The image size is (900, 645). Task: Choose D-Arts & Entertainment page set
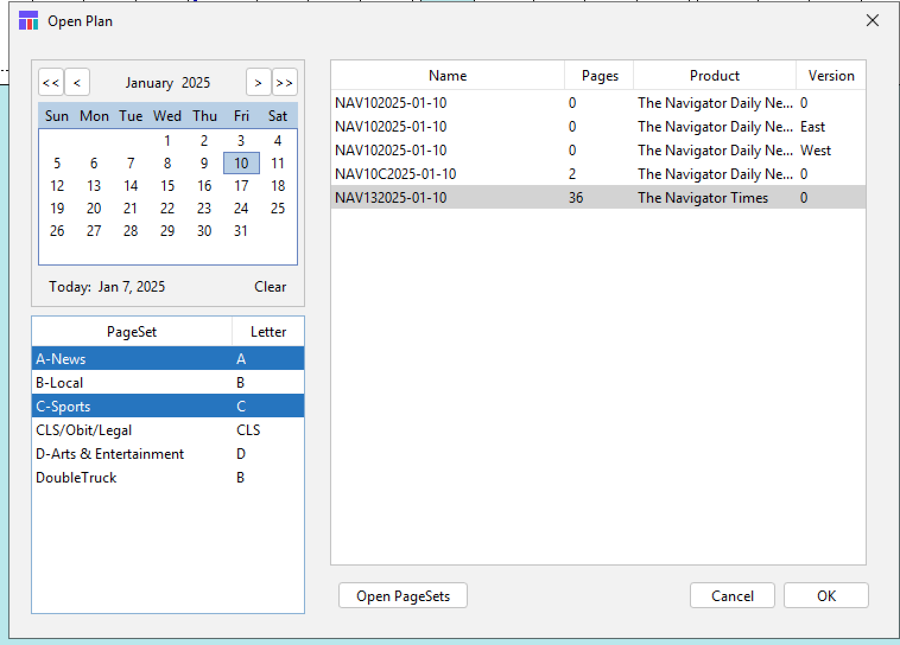(110, 454)
